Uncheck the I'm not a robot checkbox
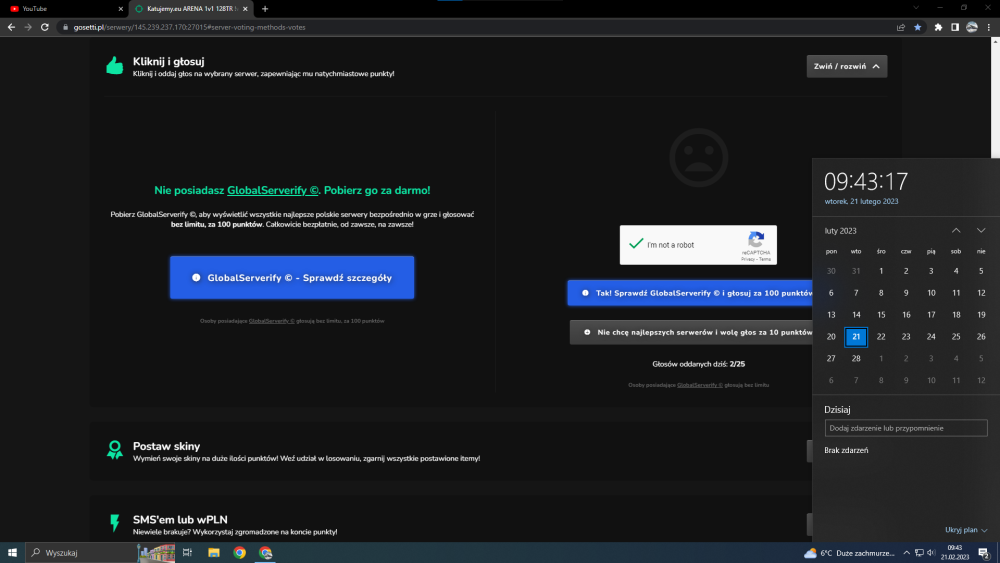Viewport: 1000px width, 563px height. tap(636, 244)
